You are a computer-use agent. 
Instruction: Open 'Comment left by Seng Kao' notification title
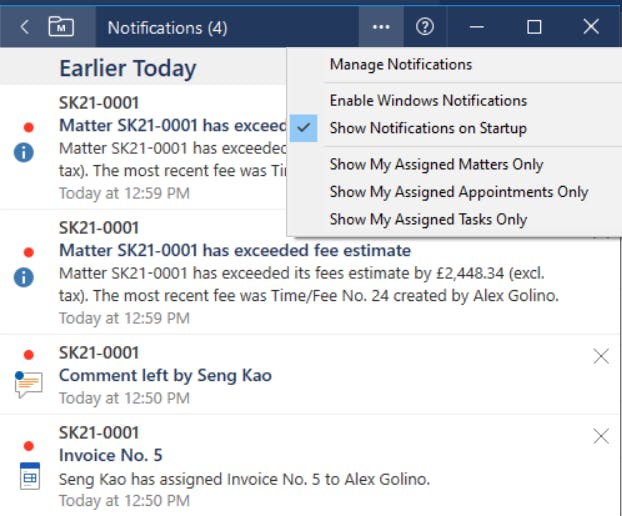165,376
